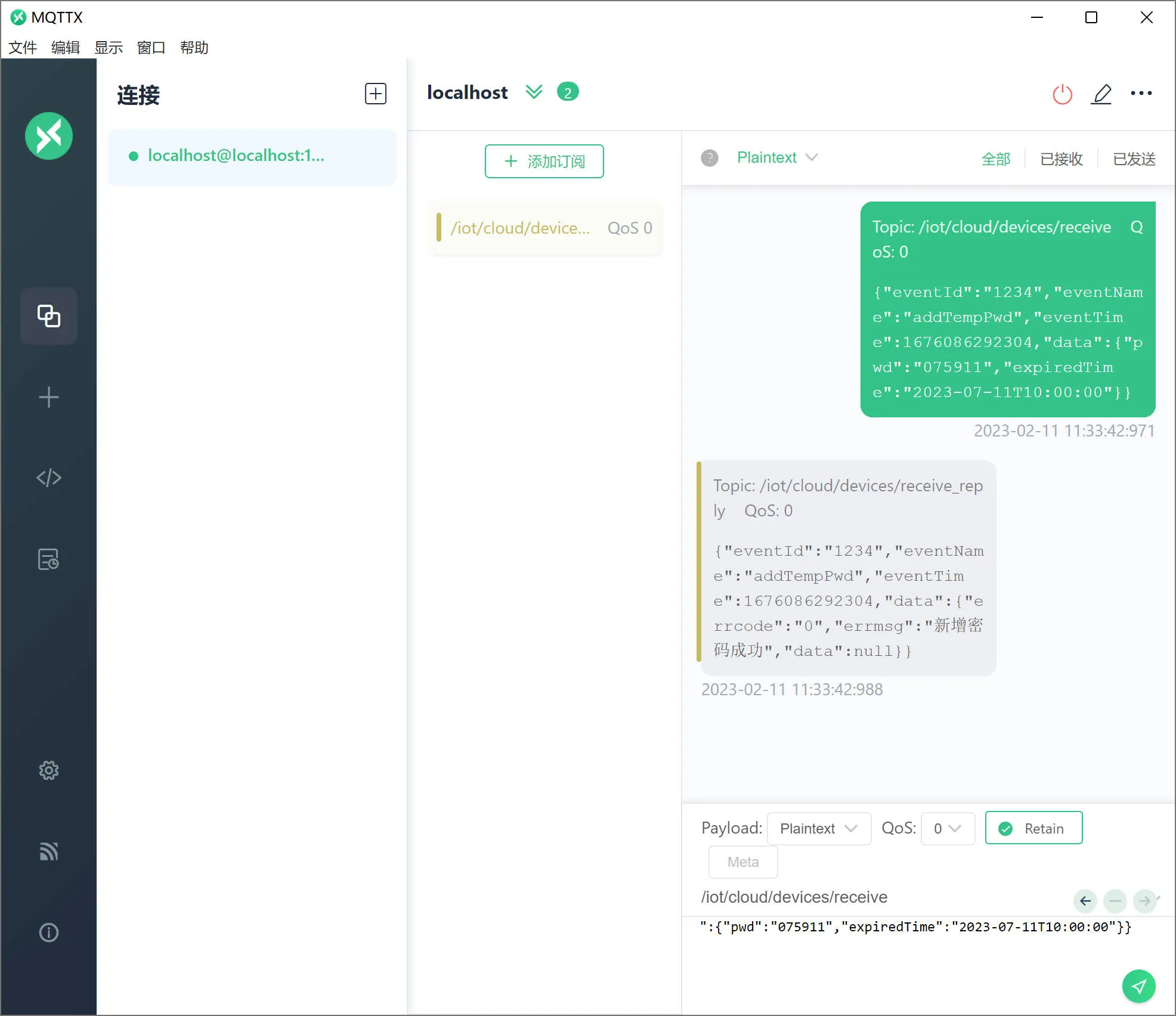Open the 显示 menu

pyautogui.click(x=109, y=47)
